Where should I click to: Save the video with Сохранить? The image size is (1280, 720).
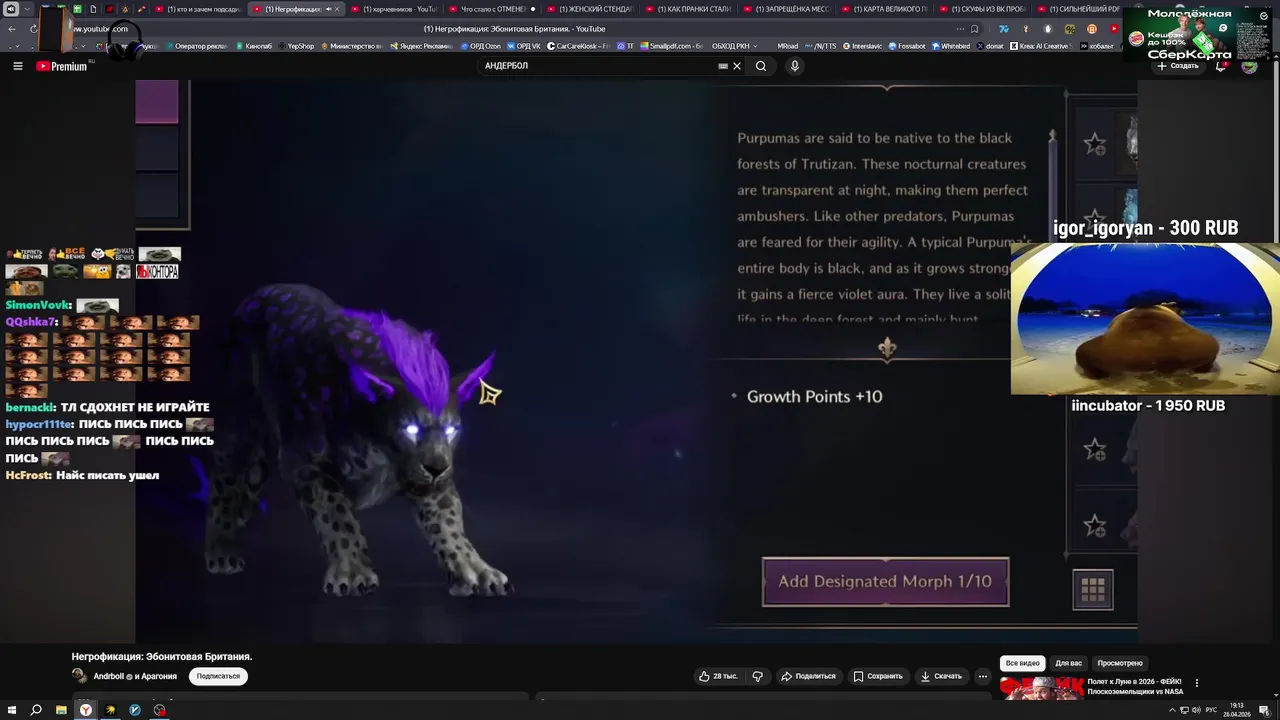pos(878,676)
